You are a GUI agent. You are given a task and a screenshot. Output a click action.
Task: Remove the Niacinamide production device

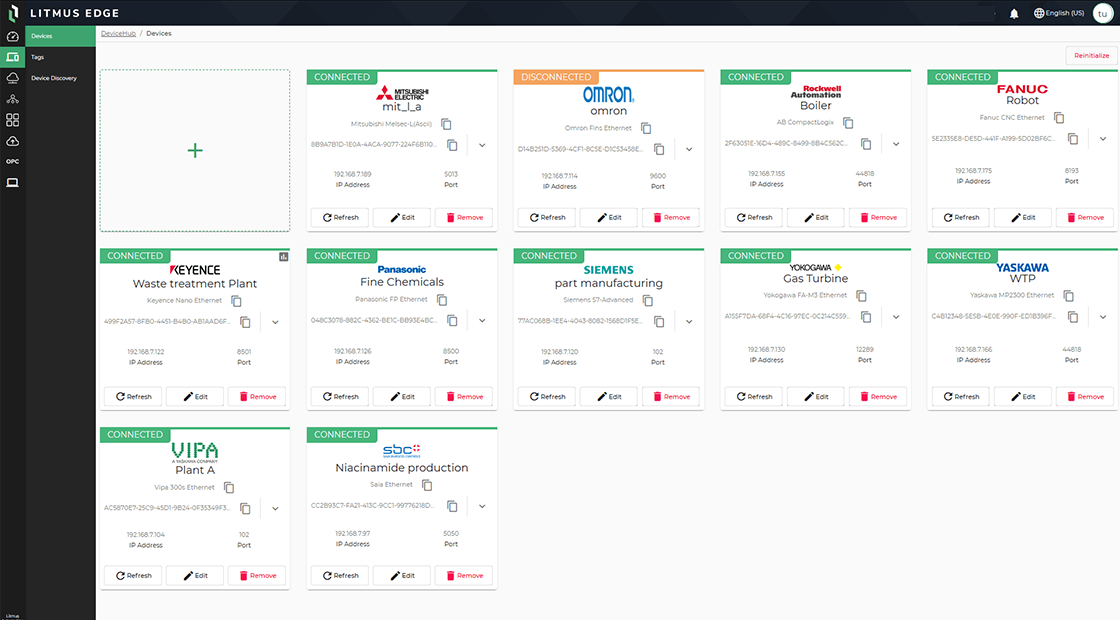(464, 575)
